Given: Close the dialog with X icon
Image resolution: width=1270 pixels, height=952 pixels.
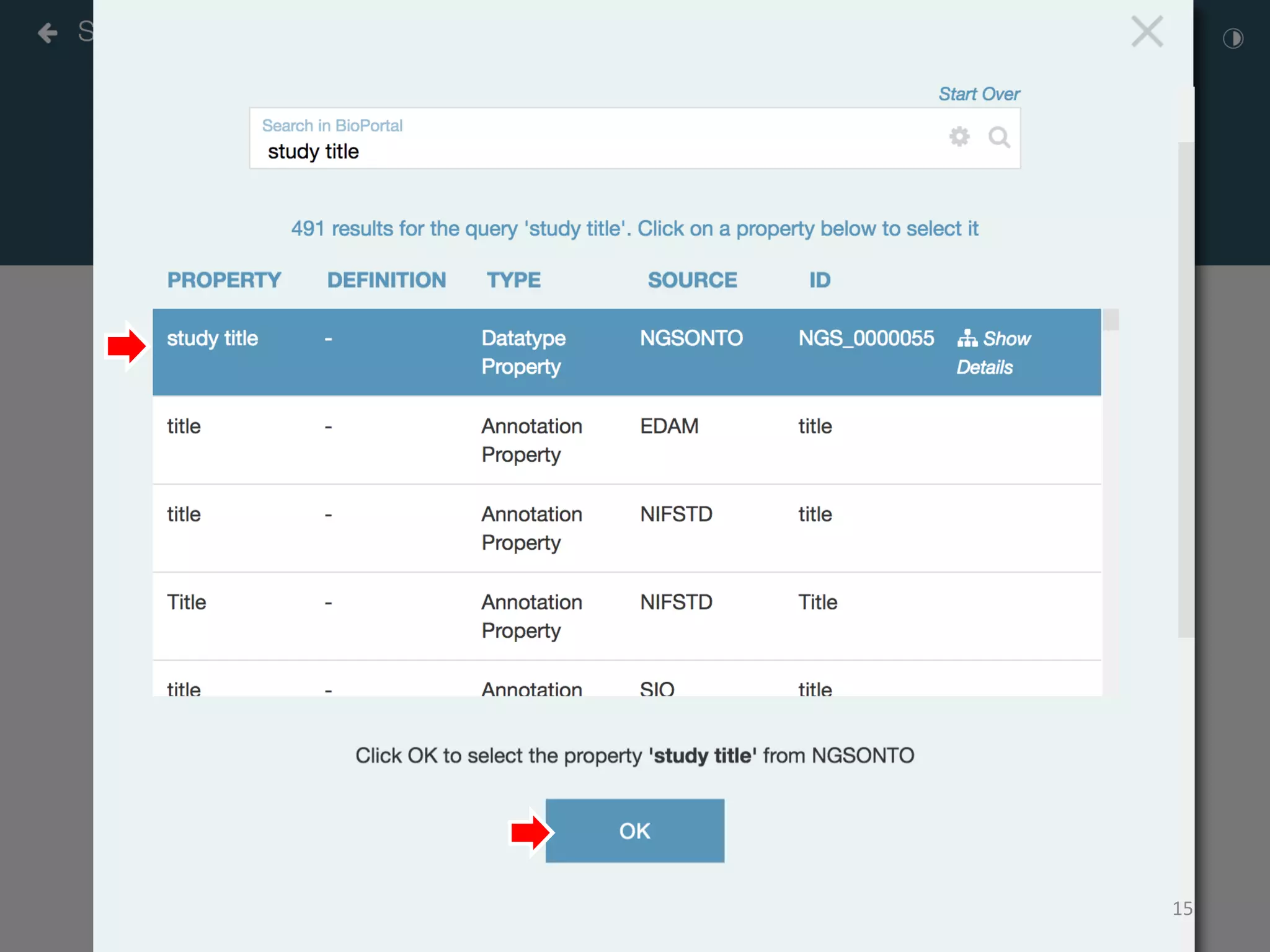Looking at the screenshot, I should (x=1147, y=32).
